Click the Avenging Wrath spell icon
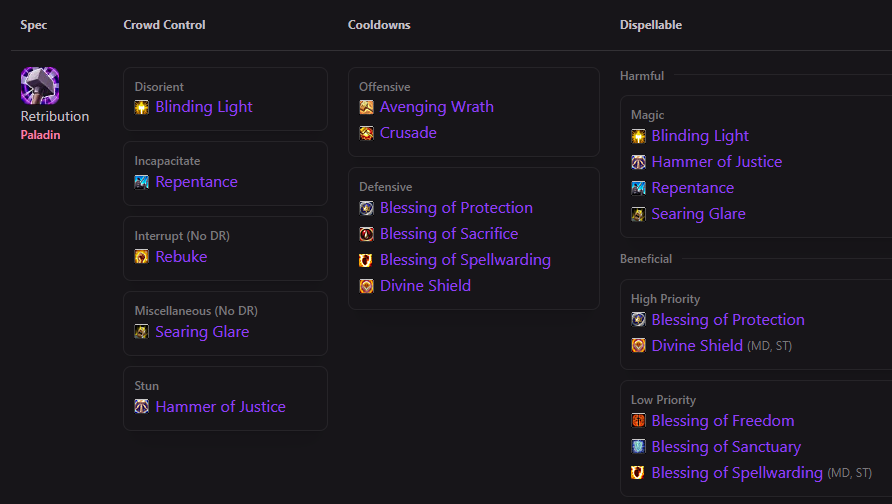The height and width of the screenshot is (504, 892). pos(367,107)
